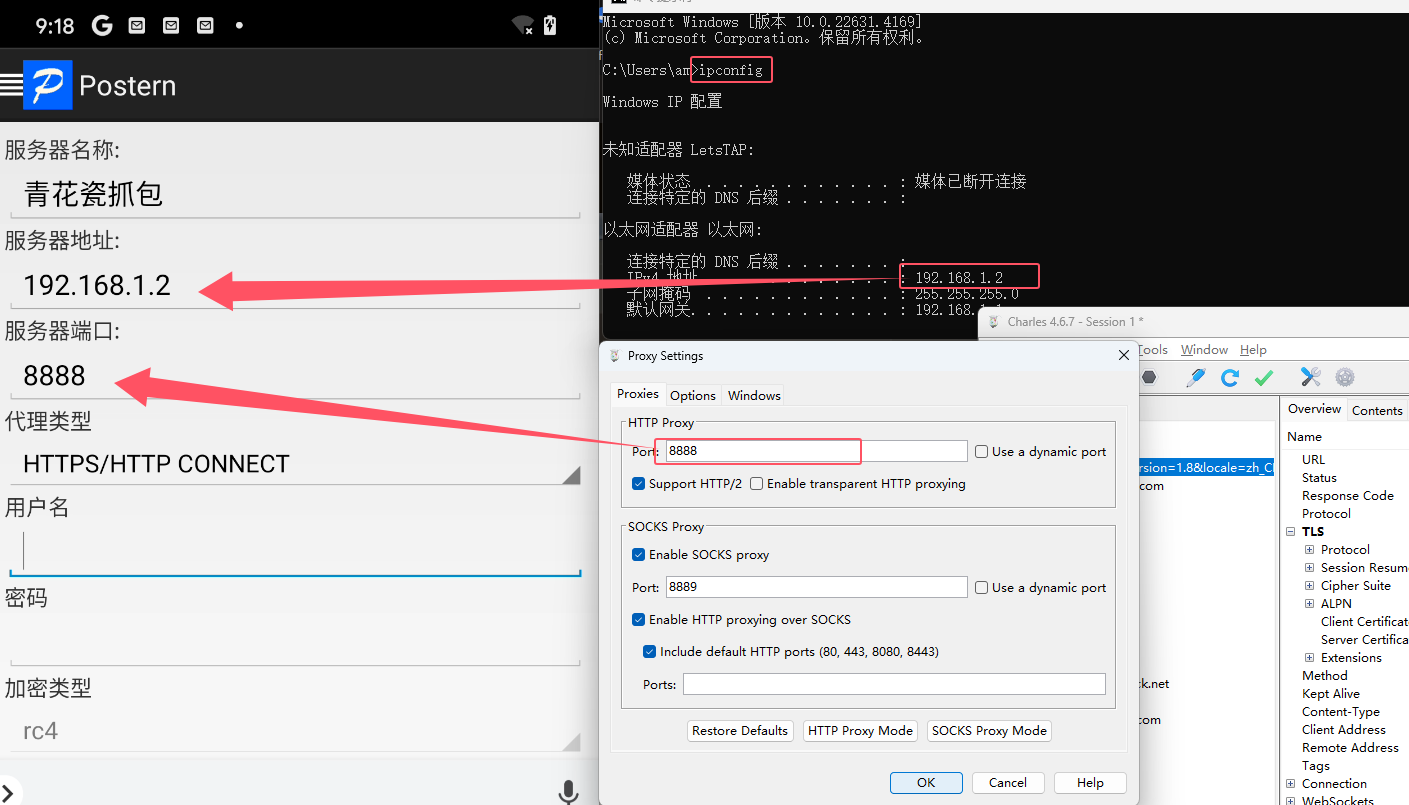This screenshot has width=1409, height=805.
Task: Select the Content-Type row
Action: coord(1340,712)
